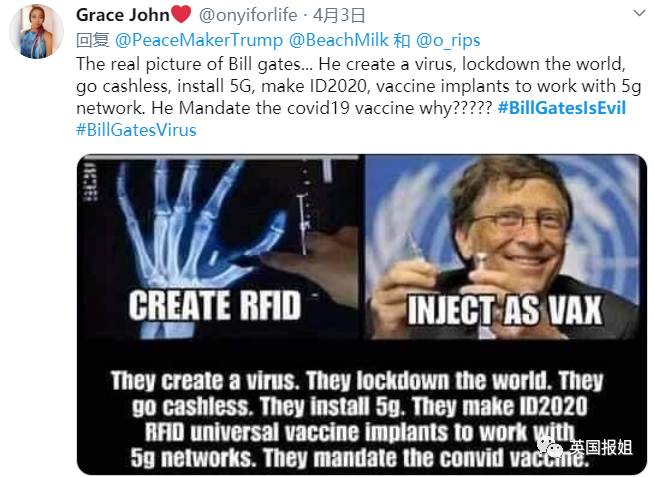Open the @PeaceMakerTrump mention

199,40
